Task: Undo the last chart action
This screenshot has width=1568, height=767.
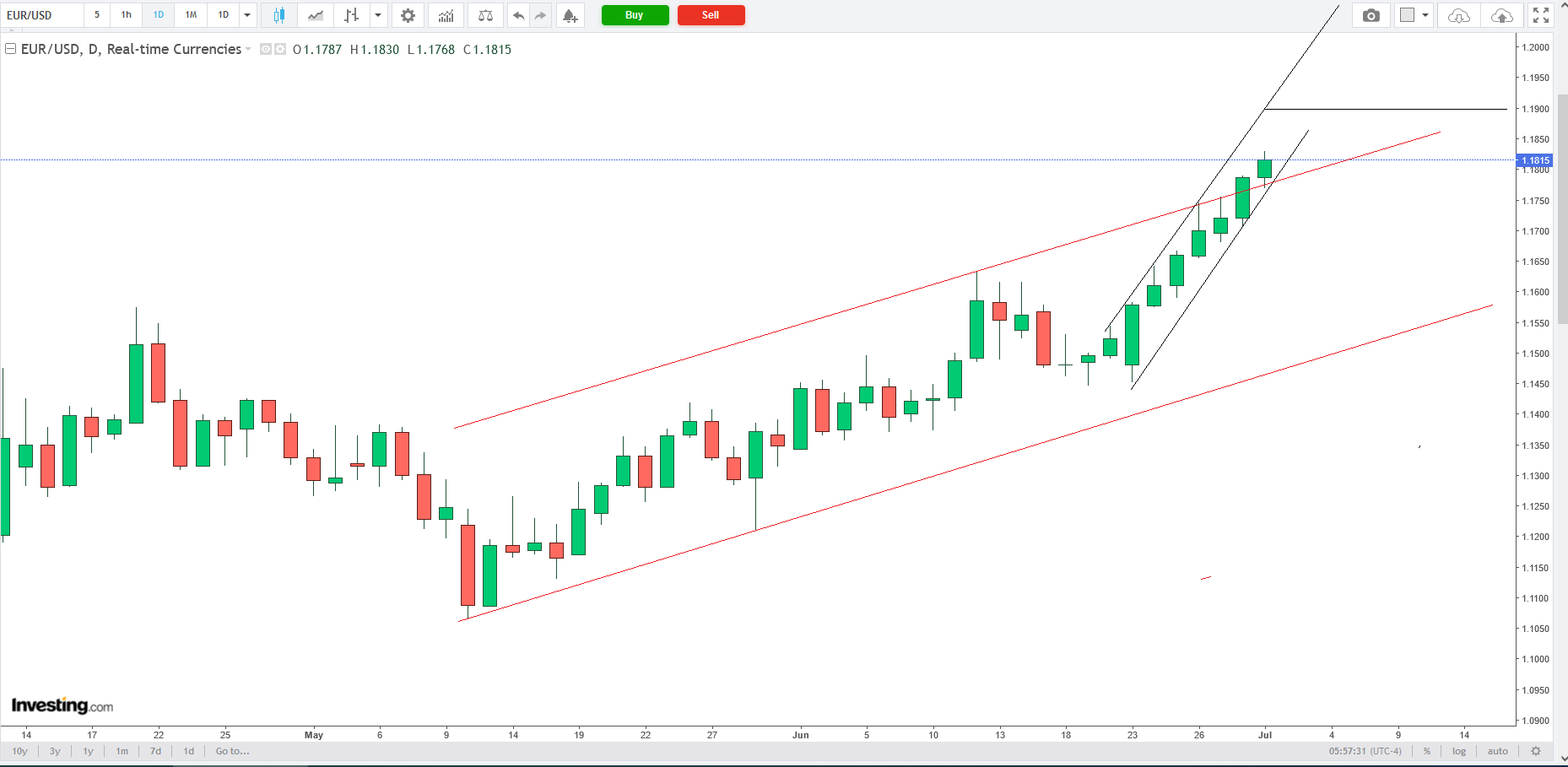Action: point(518,15)
